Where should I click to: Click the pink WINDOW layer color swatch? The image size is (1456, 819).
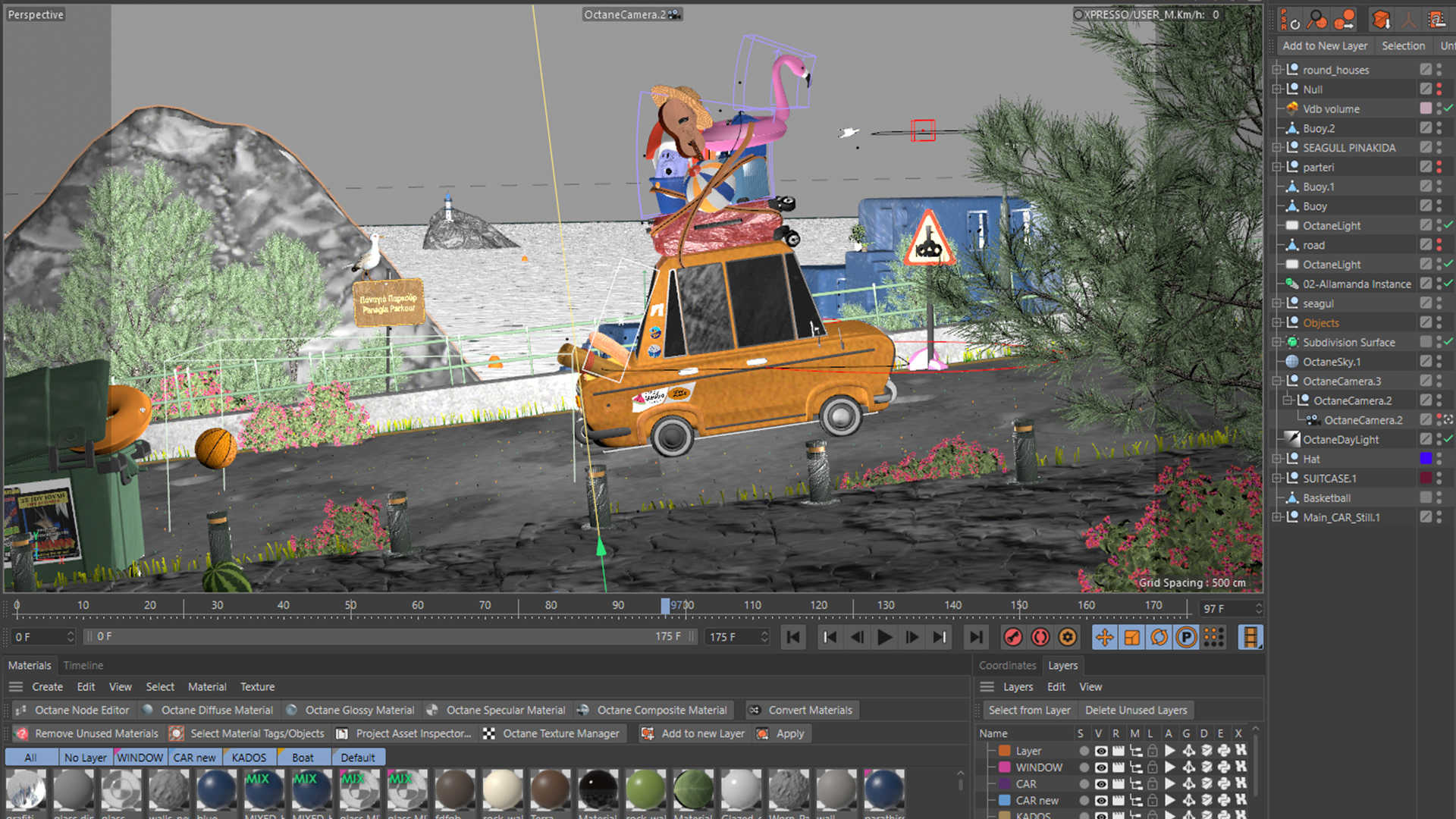(x=1005, y=767)
